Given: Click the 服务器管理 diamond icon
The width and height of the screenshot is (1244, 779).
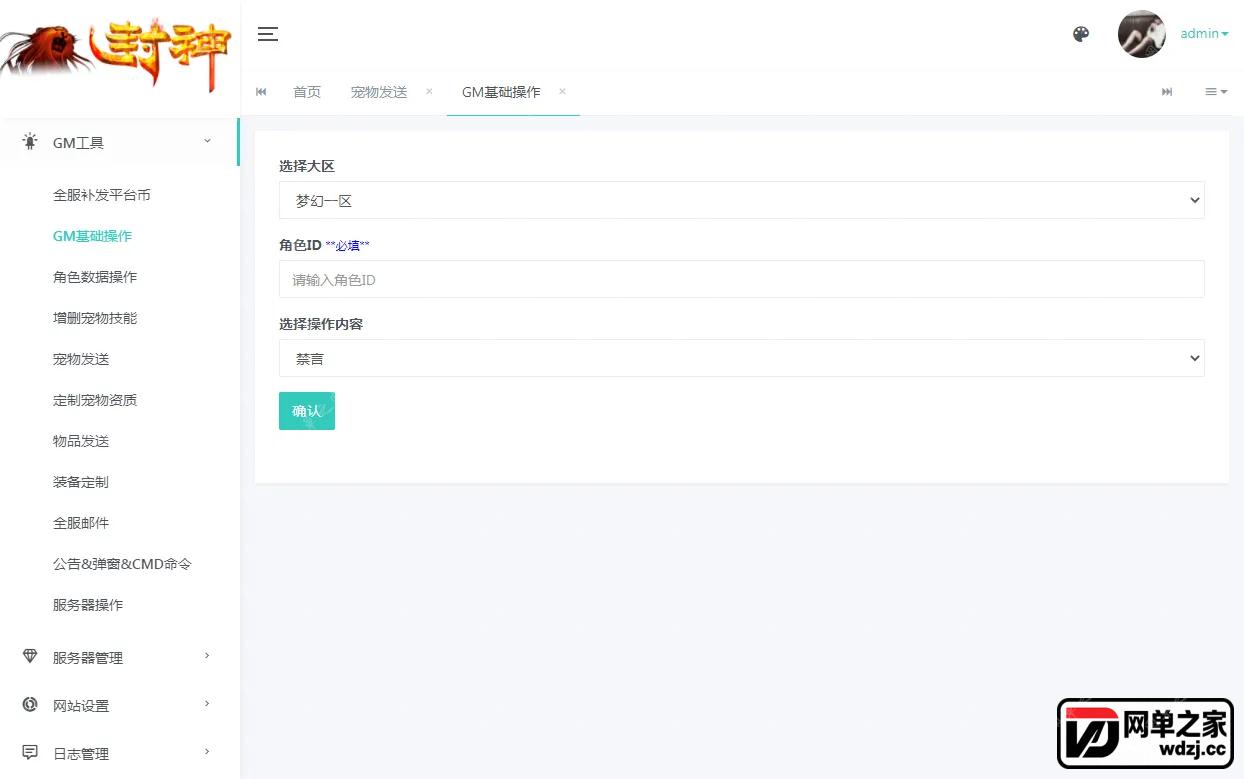Looking at the screenshot, I should coord(30,657).
